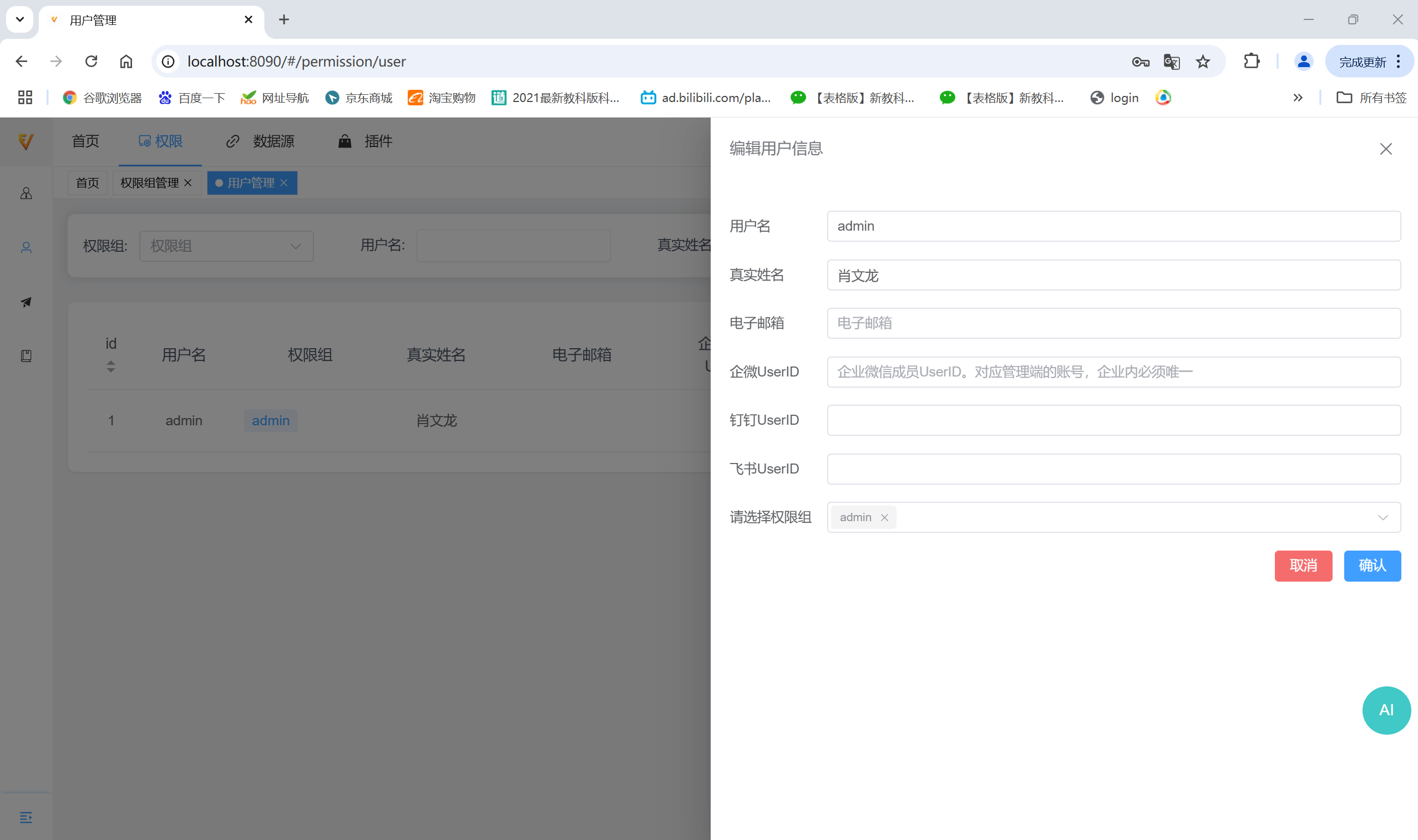Open the floating AI assistant button
Image resolution: width=1418 pixels, height=840 pixels.
1385,710
